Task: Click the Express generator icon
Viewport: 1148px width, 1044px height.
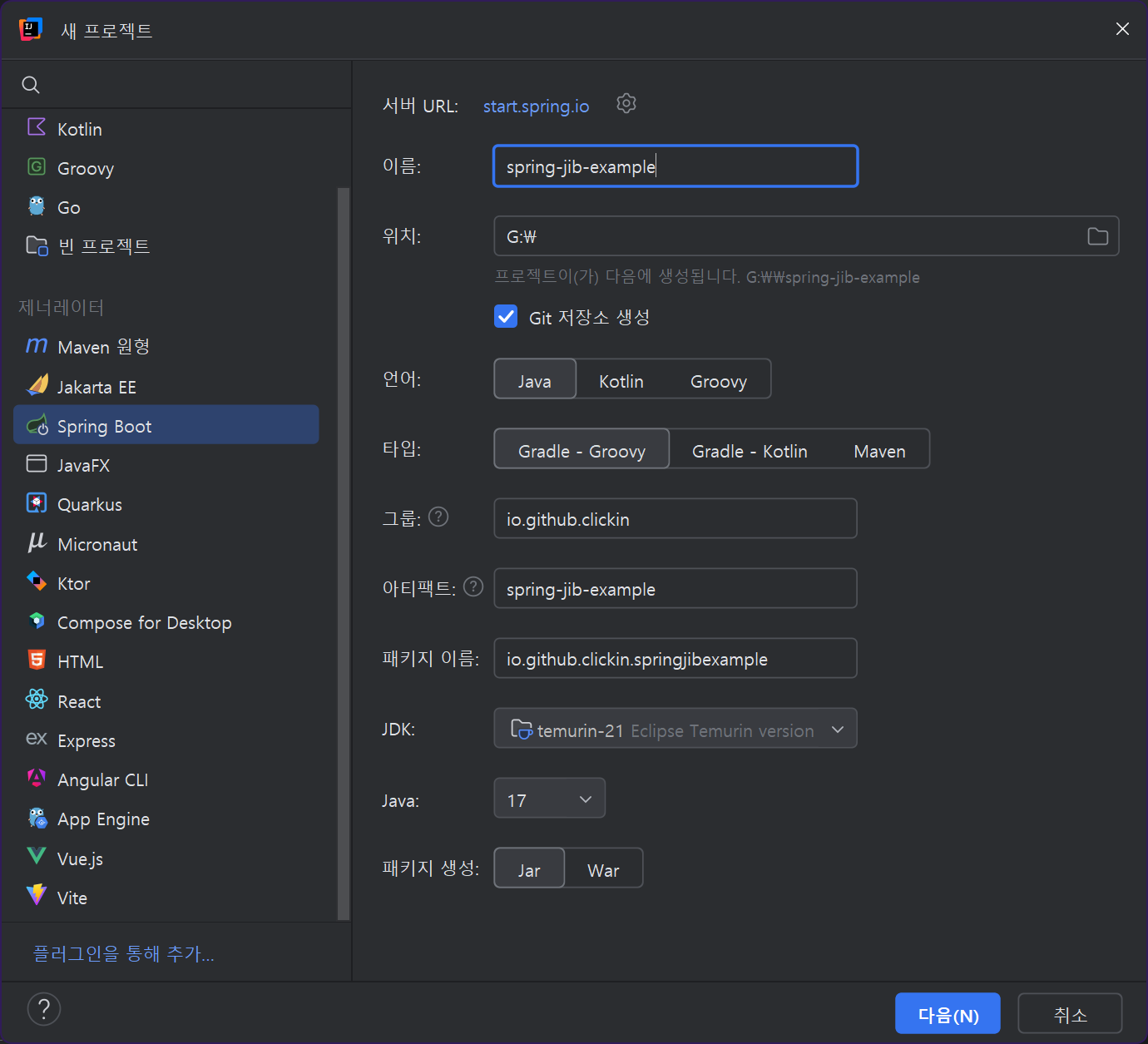Action: tap(37, 739)
